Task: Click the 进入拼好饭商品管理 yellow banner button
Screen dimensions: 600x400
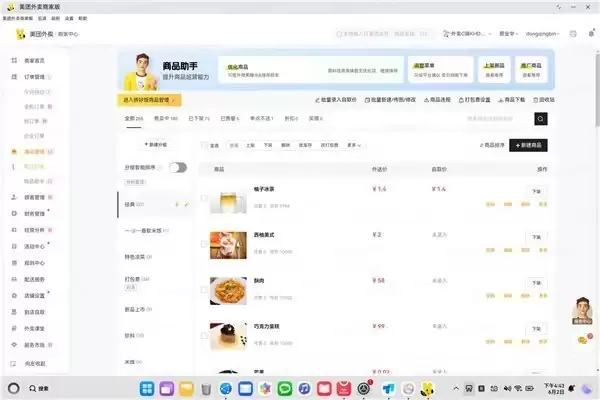Action: pos(149,100)
